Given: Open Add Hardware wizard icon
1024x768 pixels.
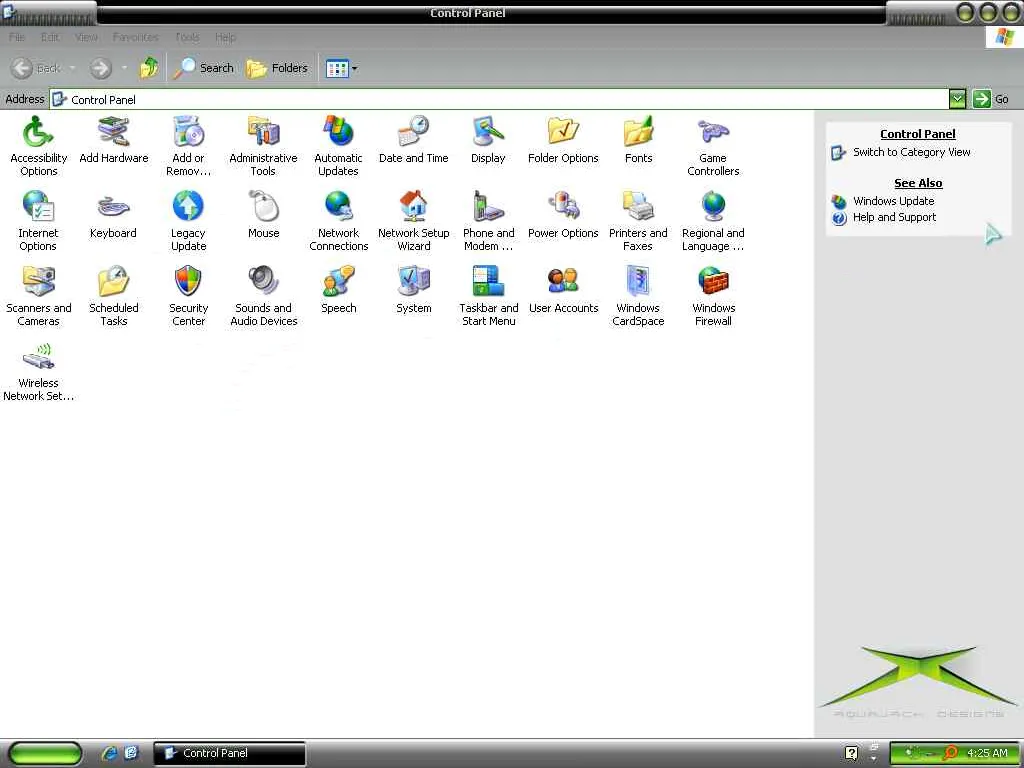Looking at the screenshot, I should point(114,139).
